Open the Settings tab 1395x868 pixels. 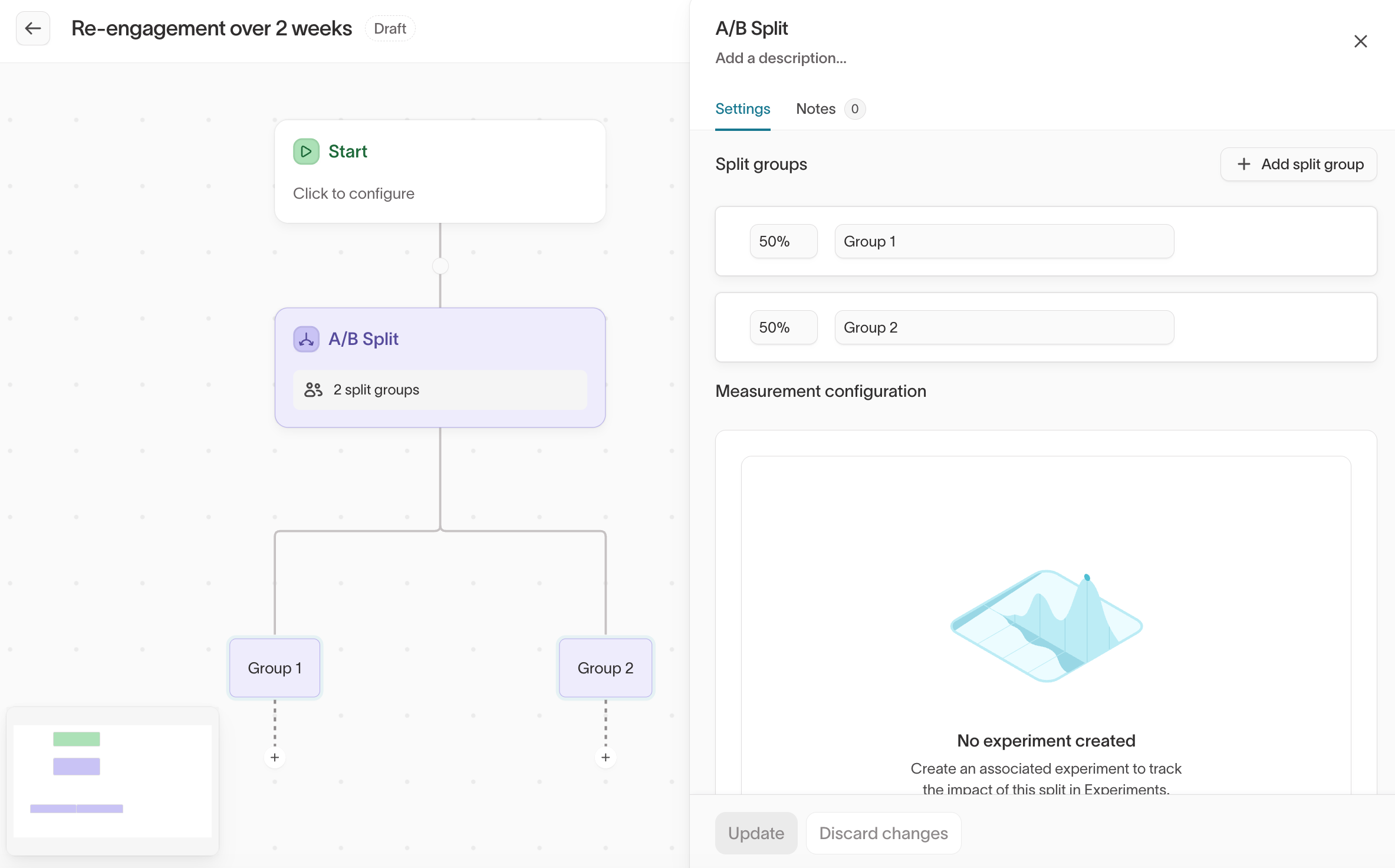[742, 109]
